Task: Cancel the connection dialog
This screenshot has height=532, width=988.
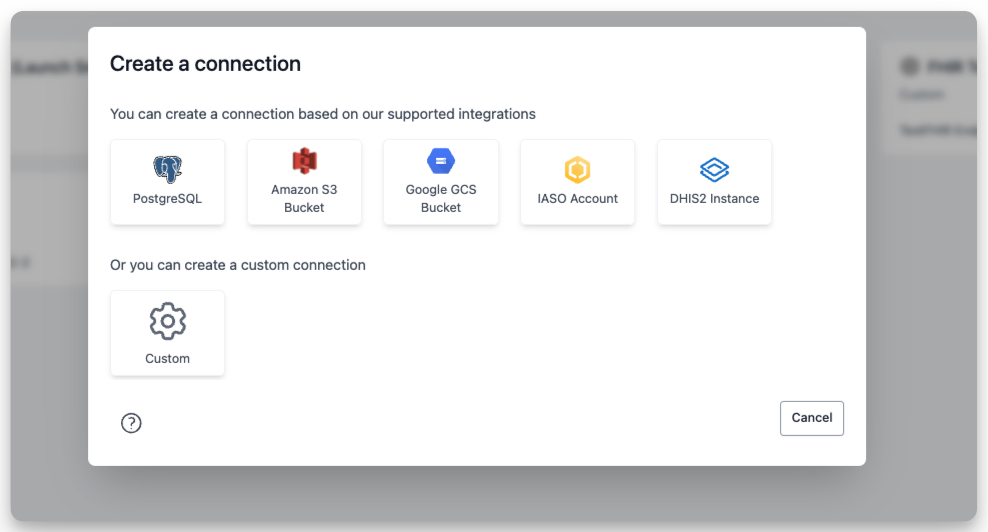Action: click(811, 418)
